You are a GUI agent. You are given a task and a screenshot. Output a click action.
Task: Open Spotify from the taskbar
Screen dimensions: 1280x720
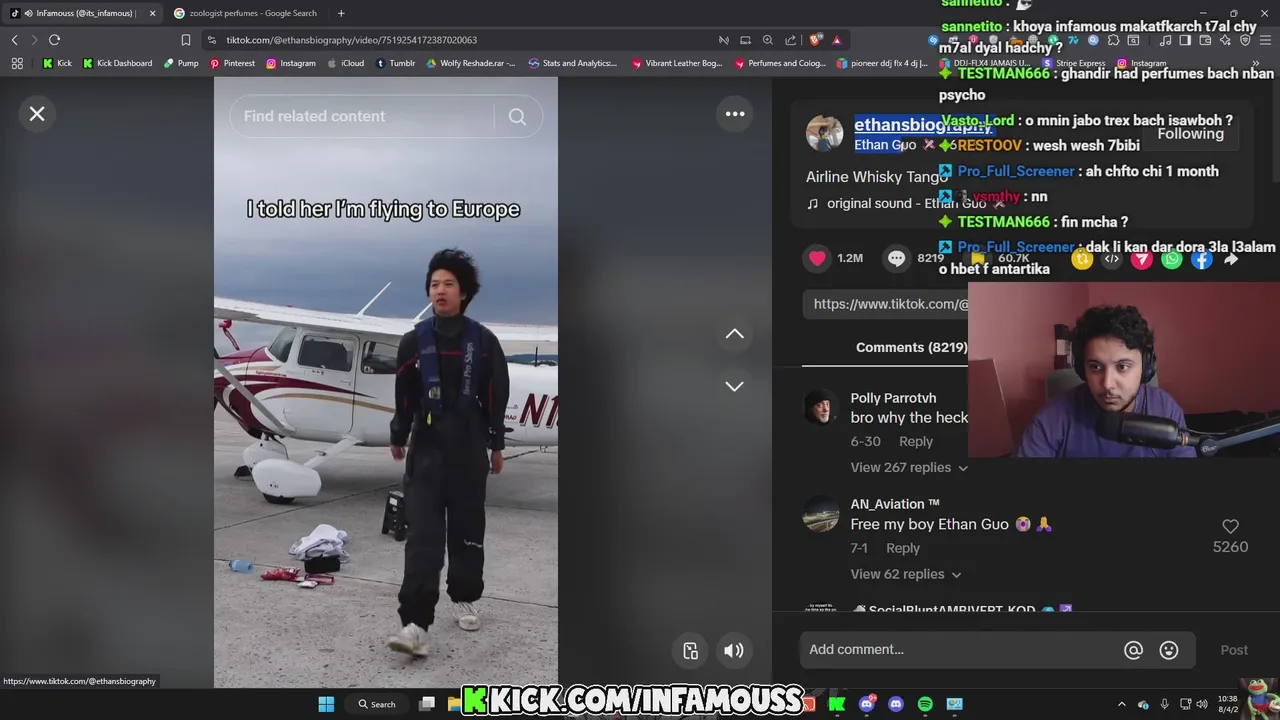click(x=925, y=704)
